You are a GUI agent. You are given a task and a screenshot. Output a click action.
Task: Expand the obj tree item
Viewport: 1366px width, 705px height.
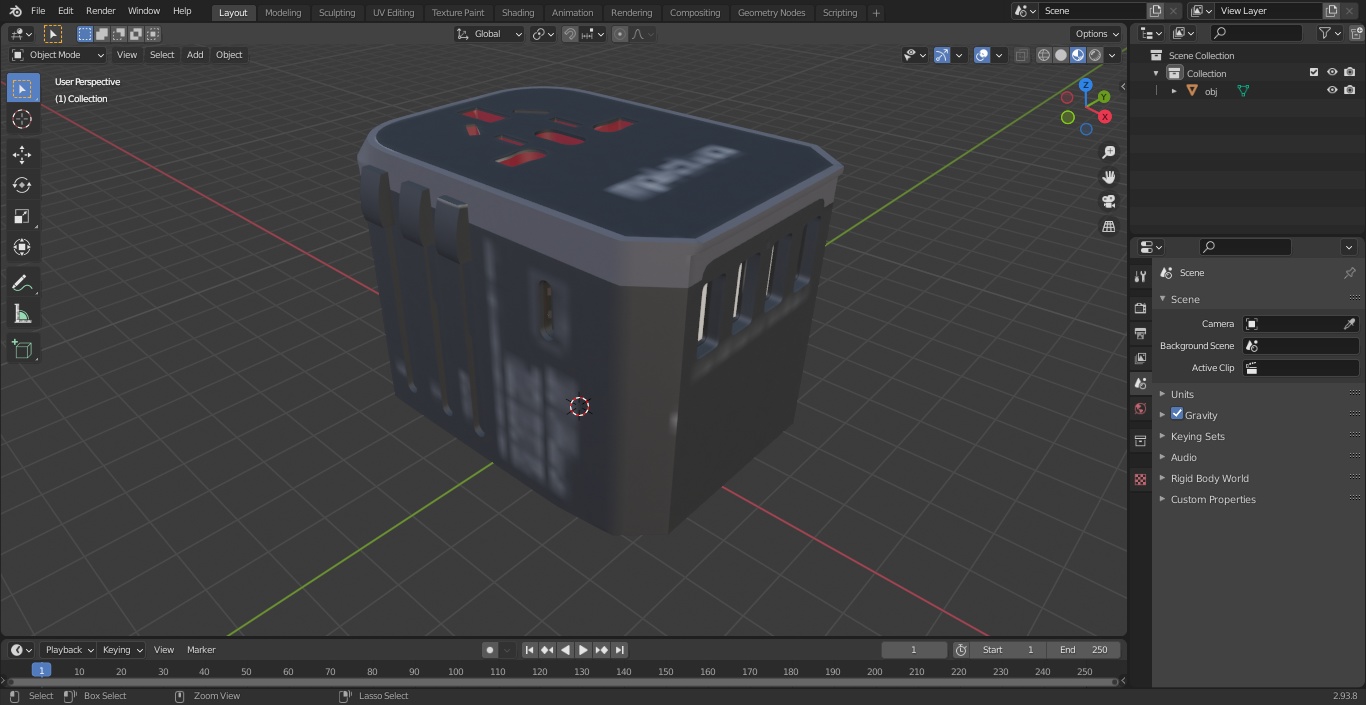click(x=1174, y=91)
